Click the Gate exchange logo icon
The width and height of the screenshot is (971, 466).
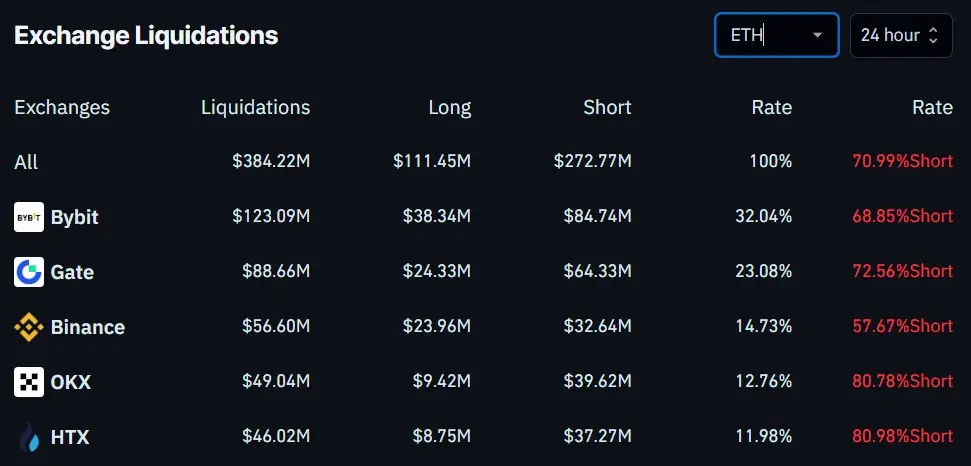(x=29, y=272)
